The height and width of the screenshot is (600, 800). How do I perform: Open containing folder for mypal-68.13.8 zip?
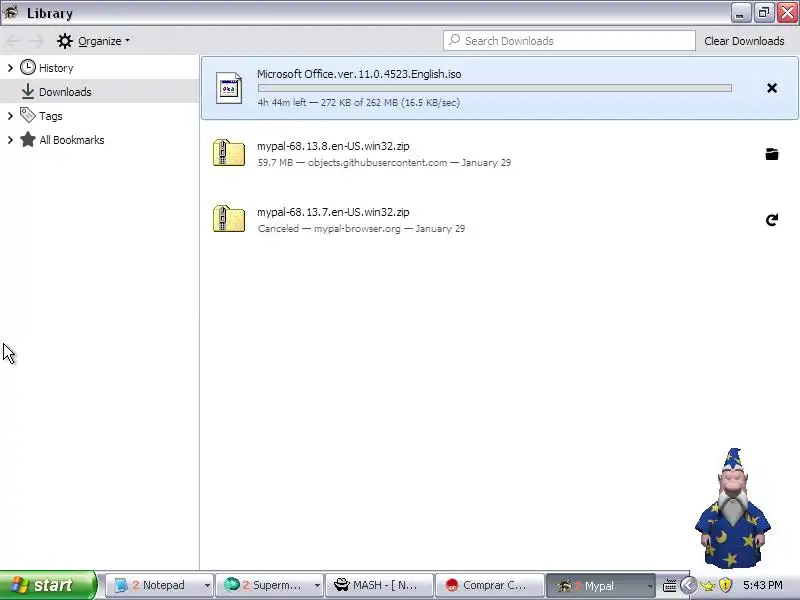pyautogui.click(x=771, y=154)
